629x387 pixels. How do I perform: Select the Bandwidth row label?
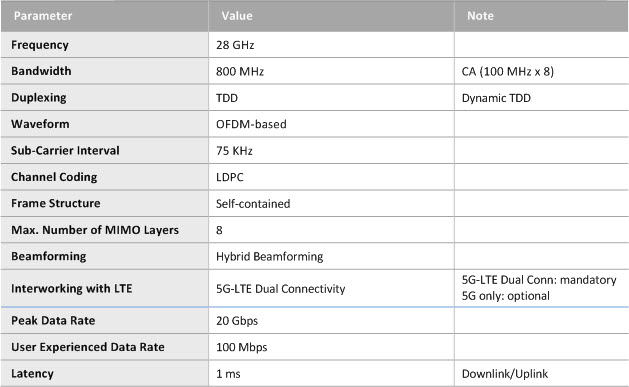tap(41, 71)
